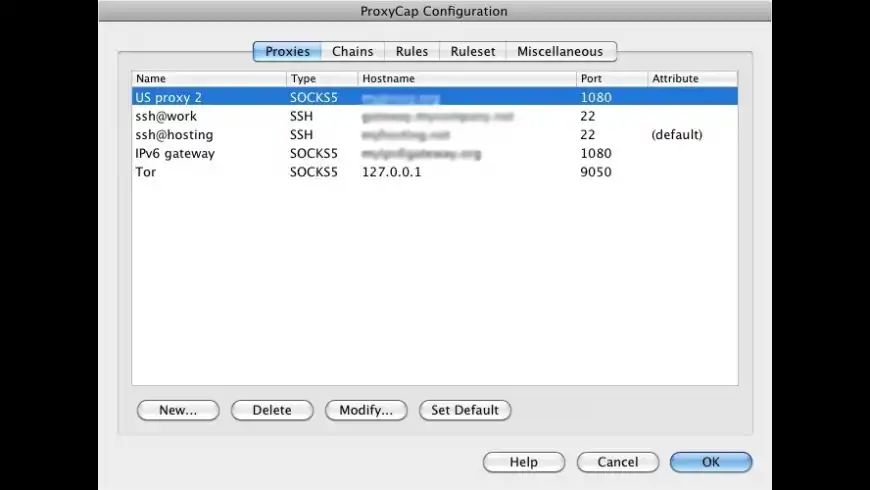Select the Tor proxy entry
The image size is (870, 490).
(434, 171)
